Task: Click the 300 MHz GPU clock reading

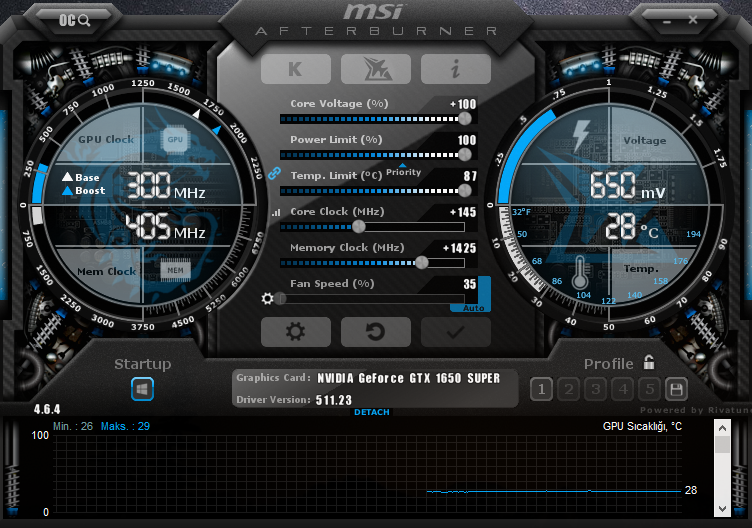Action: coord(165,186)
